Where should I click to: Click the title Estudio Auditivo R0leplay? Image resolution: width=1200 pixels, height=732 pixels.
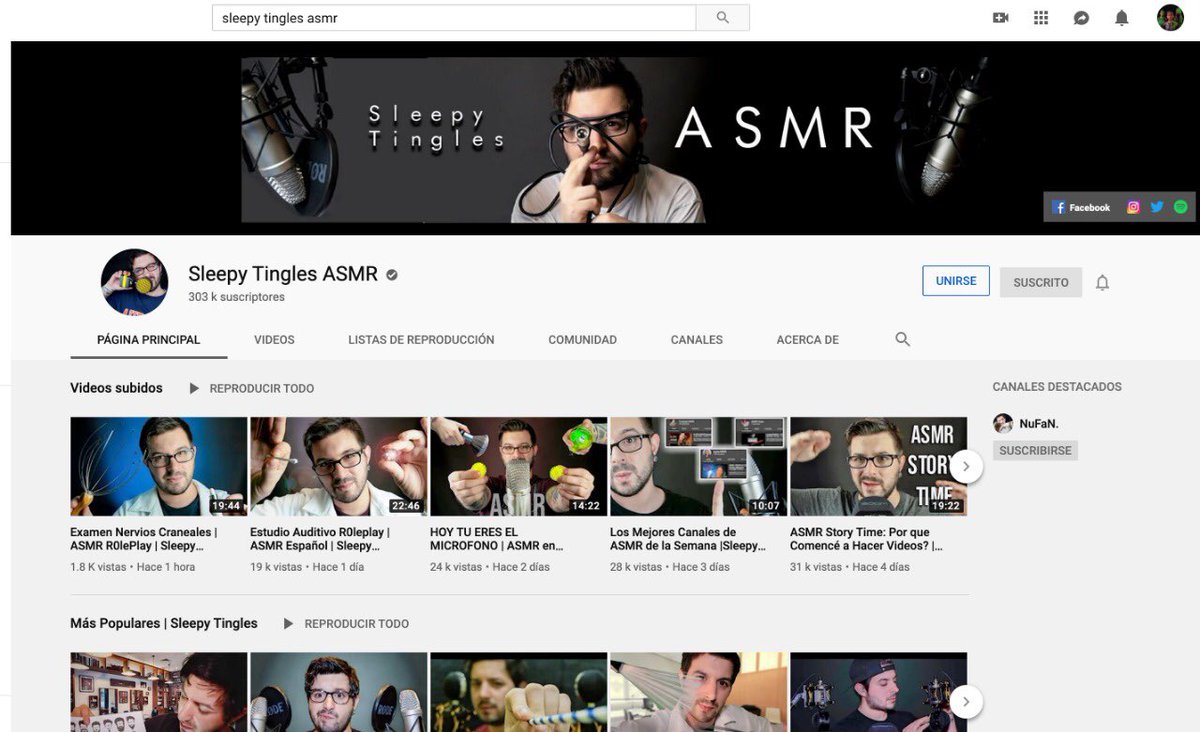[x=320, y=539]
